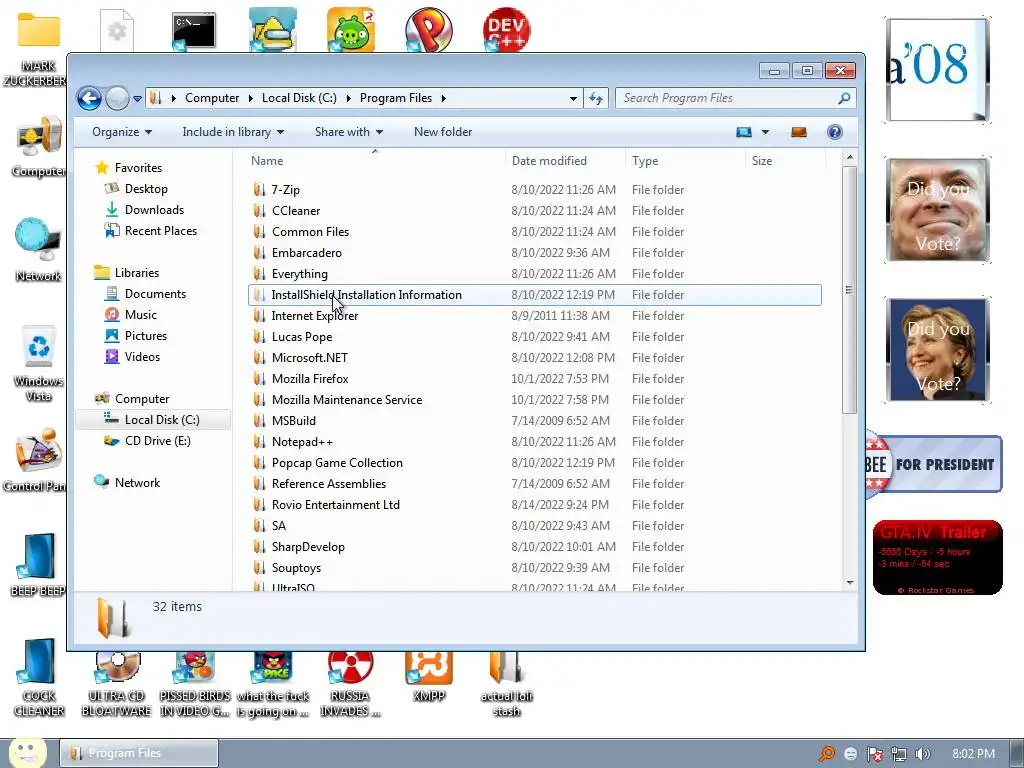
Task: Click the scrollbar down arrow
Action: click(849, 582)
